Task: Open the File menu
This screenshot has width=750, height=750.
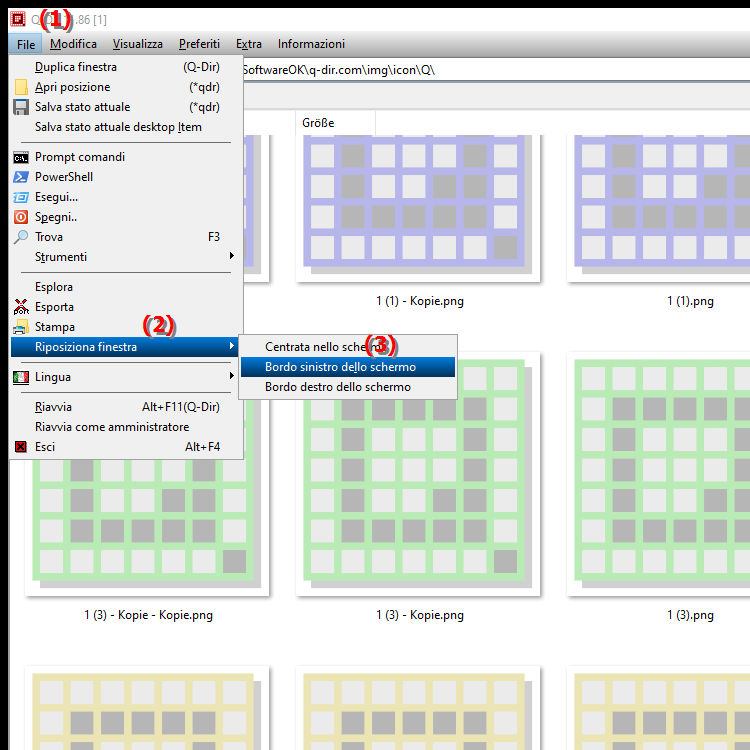Action: 26,44
